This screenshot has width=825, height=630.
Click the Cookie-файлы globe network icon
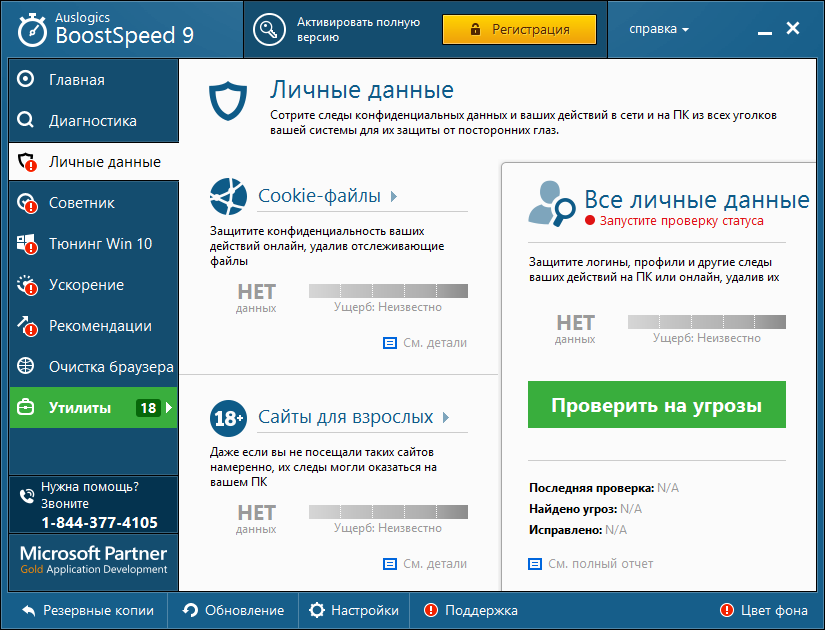click(x=228, y=196)
